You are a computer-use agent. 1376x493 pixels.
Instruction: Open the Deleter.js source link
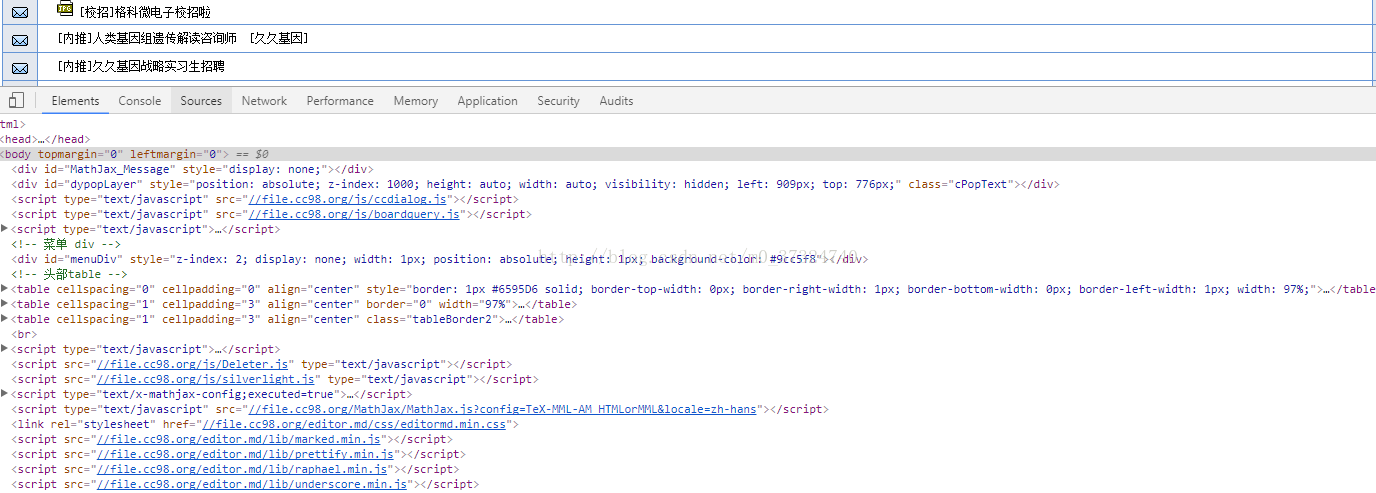pyautogui.click(x=193, y=364)
